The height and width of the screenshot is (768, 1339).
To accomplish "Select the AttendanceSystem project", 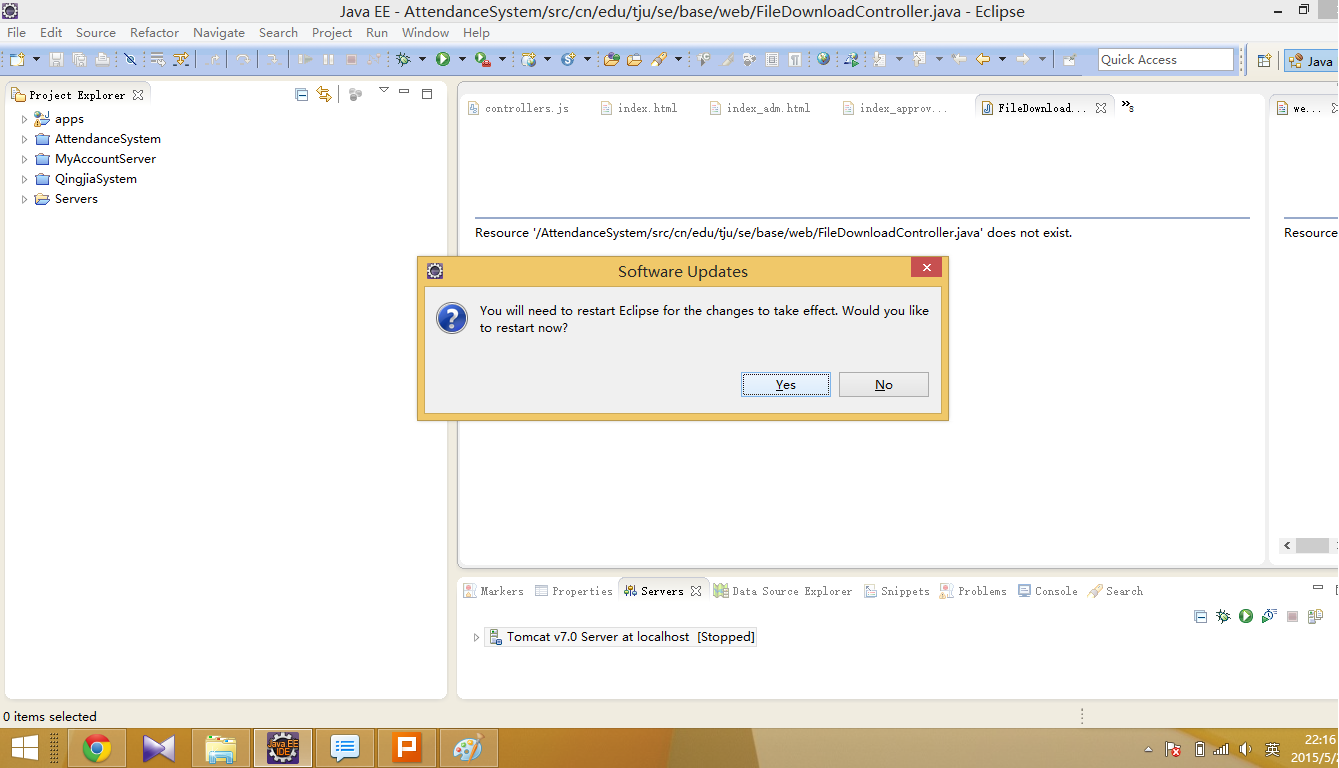I will click(107, 139).
